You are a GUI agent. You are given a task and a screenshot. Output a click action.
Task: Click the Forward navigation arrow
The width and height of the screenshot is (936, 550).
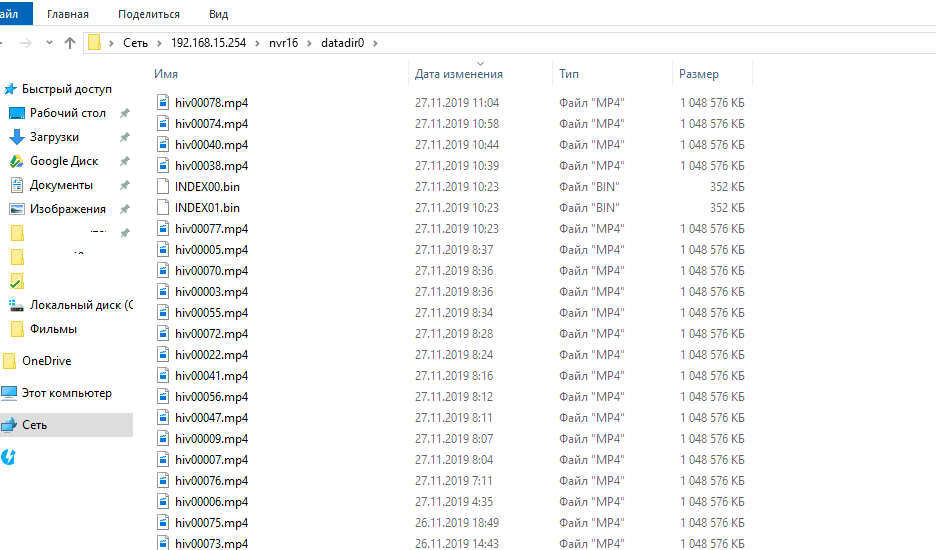point(25,43)
